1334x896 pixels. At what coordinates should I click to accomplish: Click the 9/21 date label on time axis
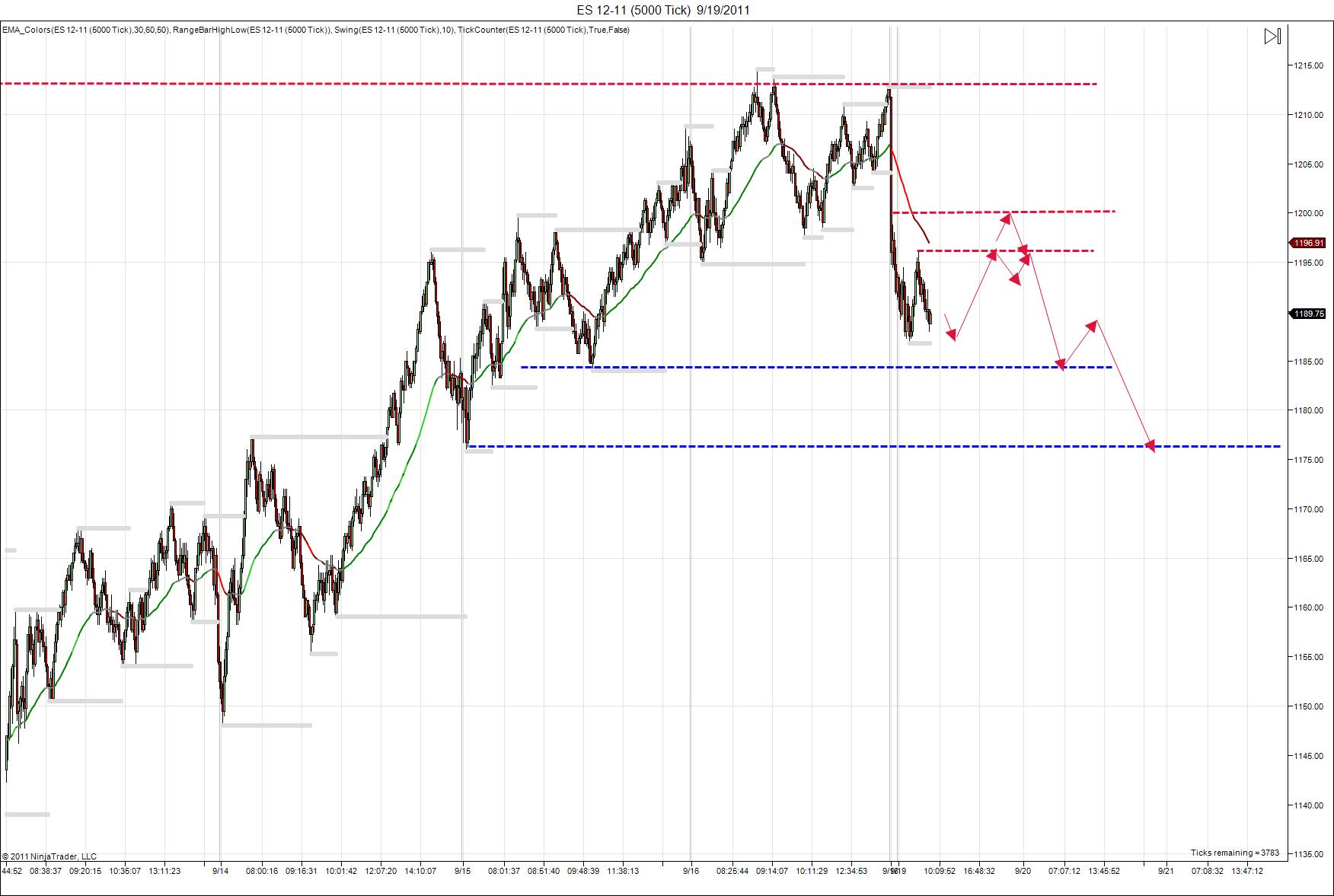click(x=1165, y=871)
